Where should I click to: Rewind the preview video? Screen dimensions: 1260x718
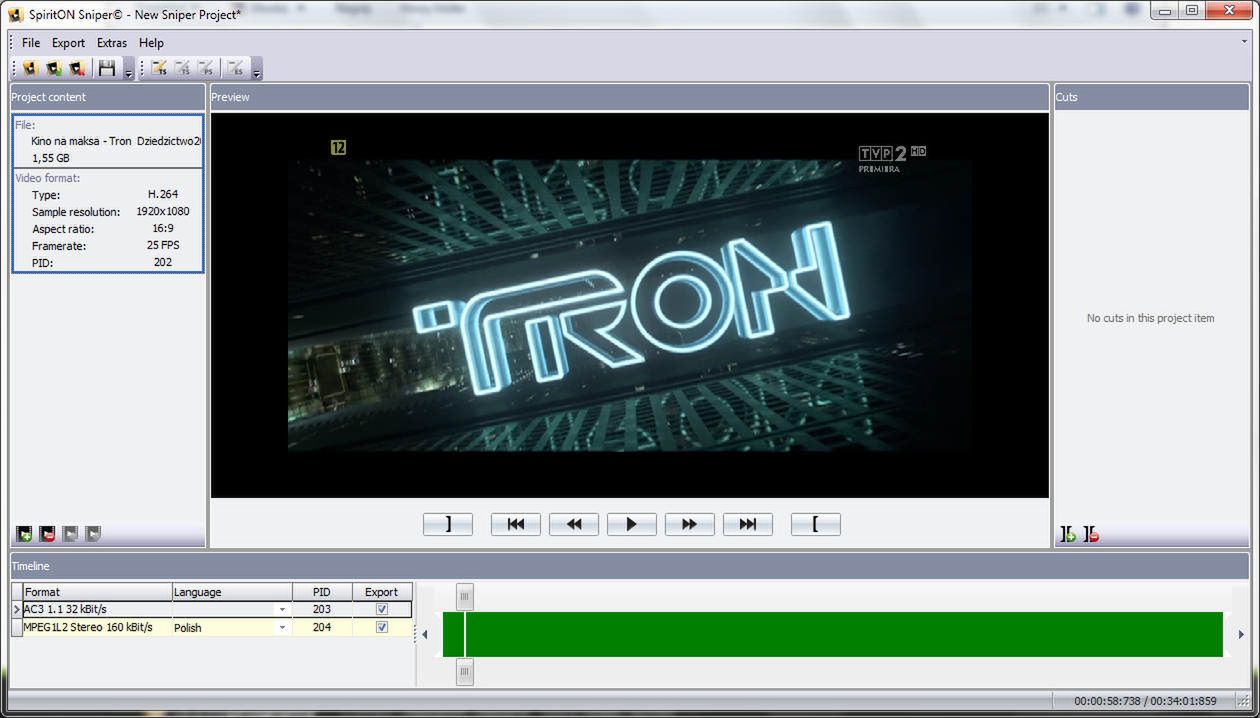pos(574,524)
